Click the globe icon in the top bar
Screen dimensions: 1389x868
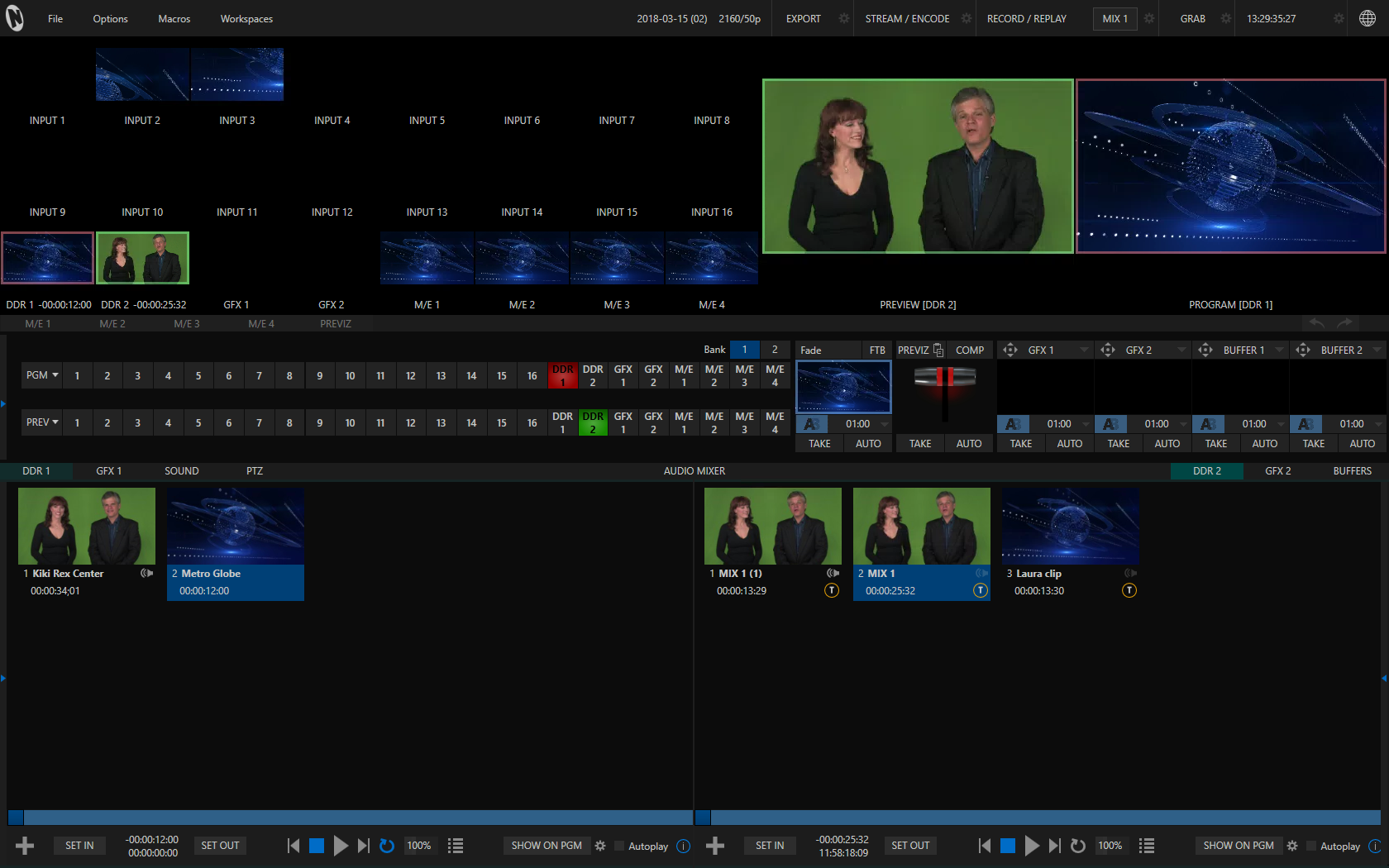pos(1368,17)
